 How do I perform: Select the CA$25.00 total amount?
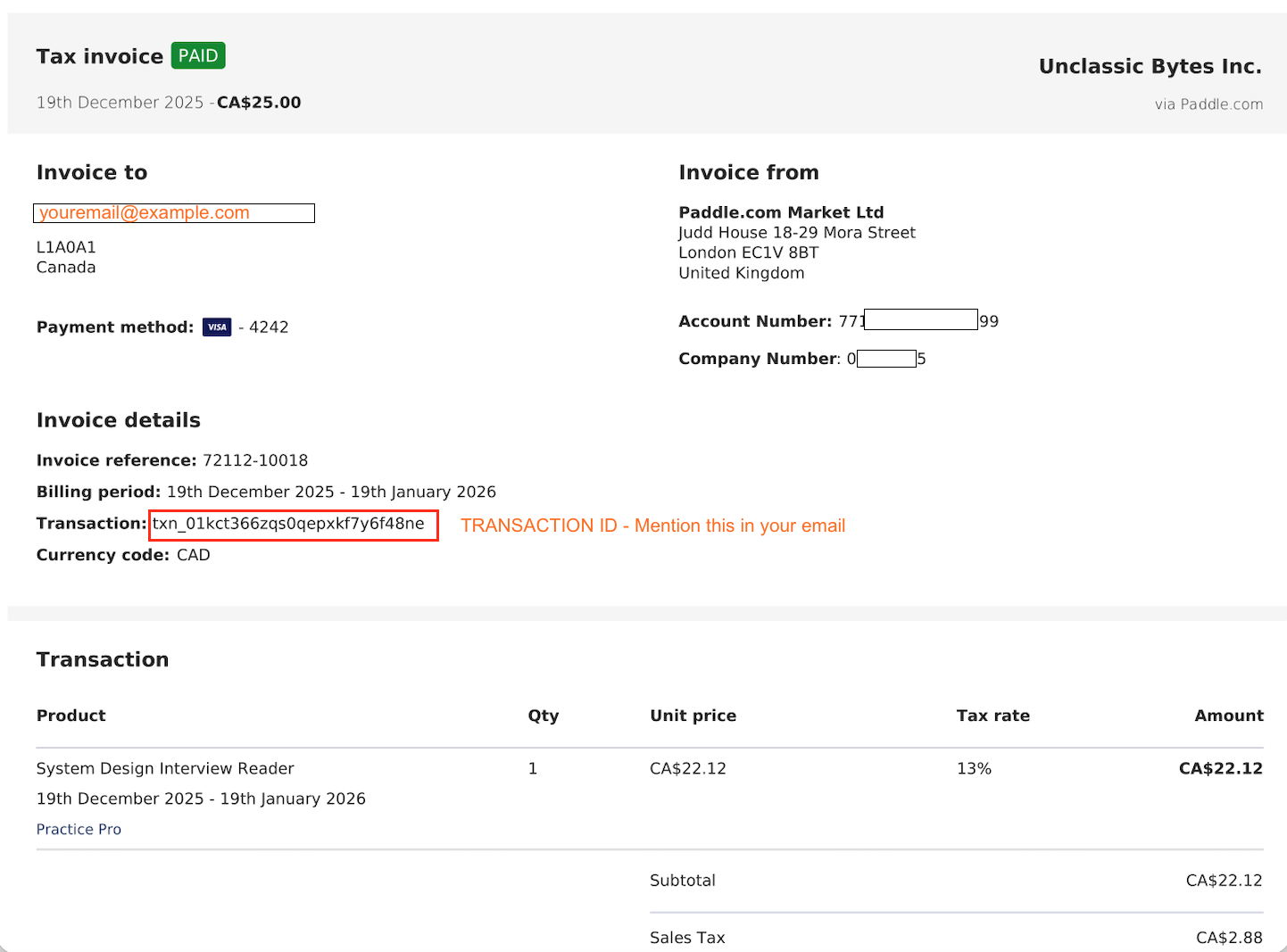click(x=258, y=102)
